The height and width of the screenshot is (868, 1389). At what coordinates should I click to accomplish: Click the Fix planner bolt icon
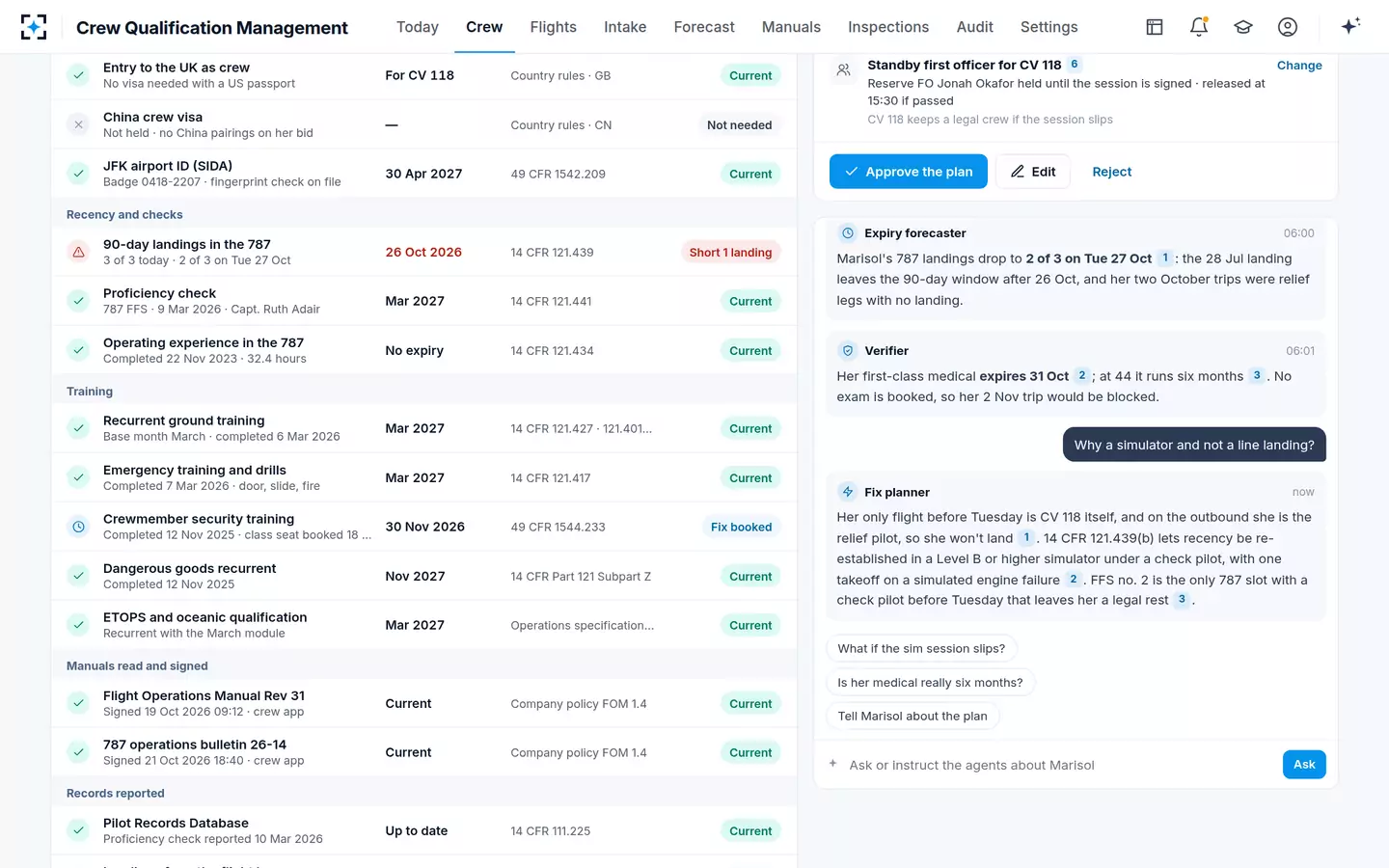click(x=848, y=492)
